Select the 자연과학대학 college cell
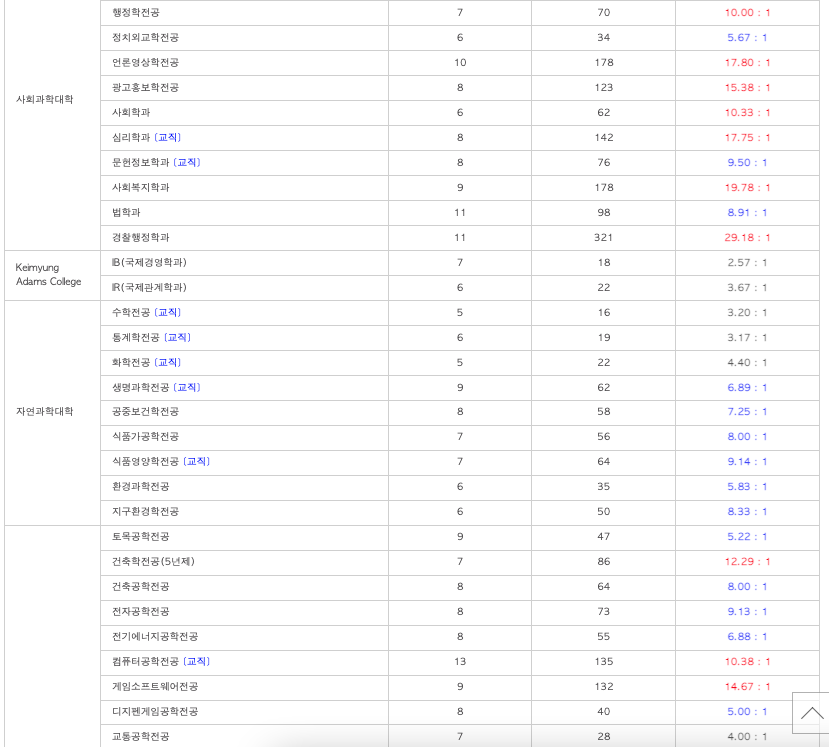 tap(44, 411)
